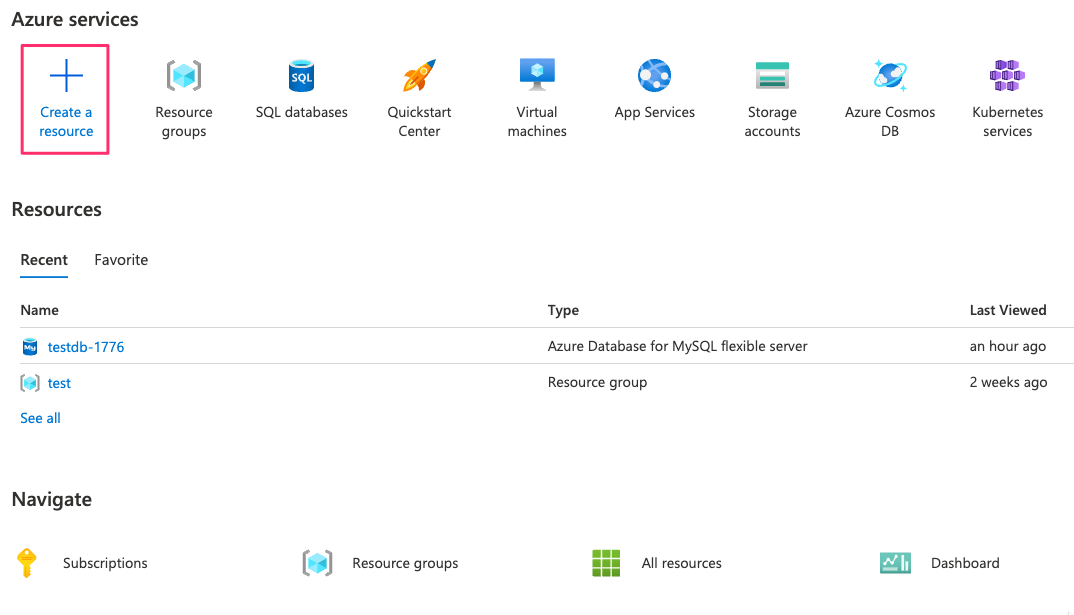Click Resource groups under Navigate

404,563
